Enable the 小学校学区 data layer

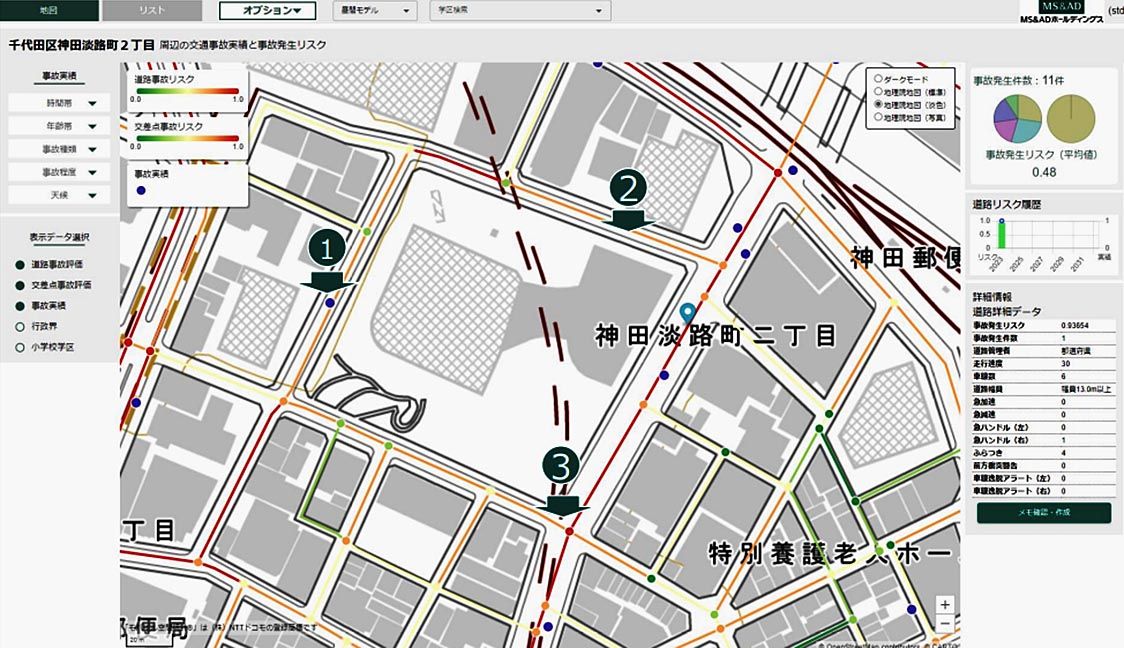tap(20, 347)
